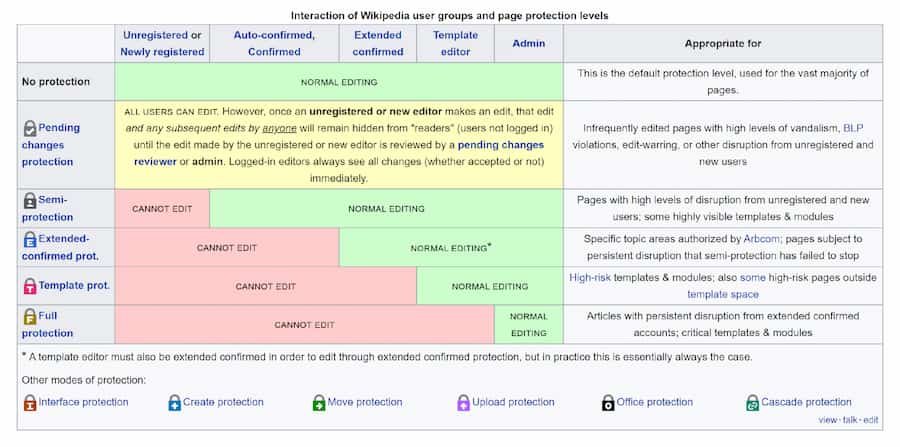Open the Template editor header link

click(x=455, y=44)
